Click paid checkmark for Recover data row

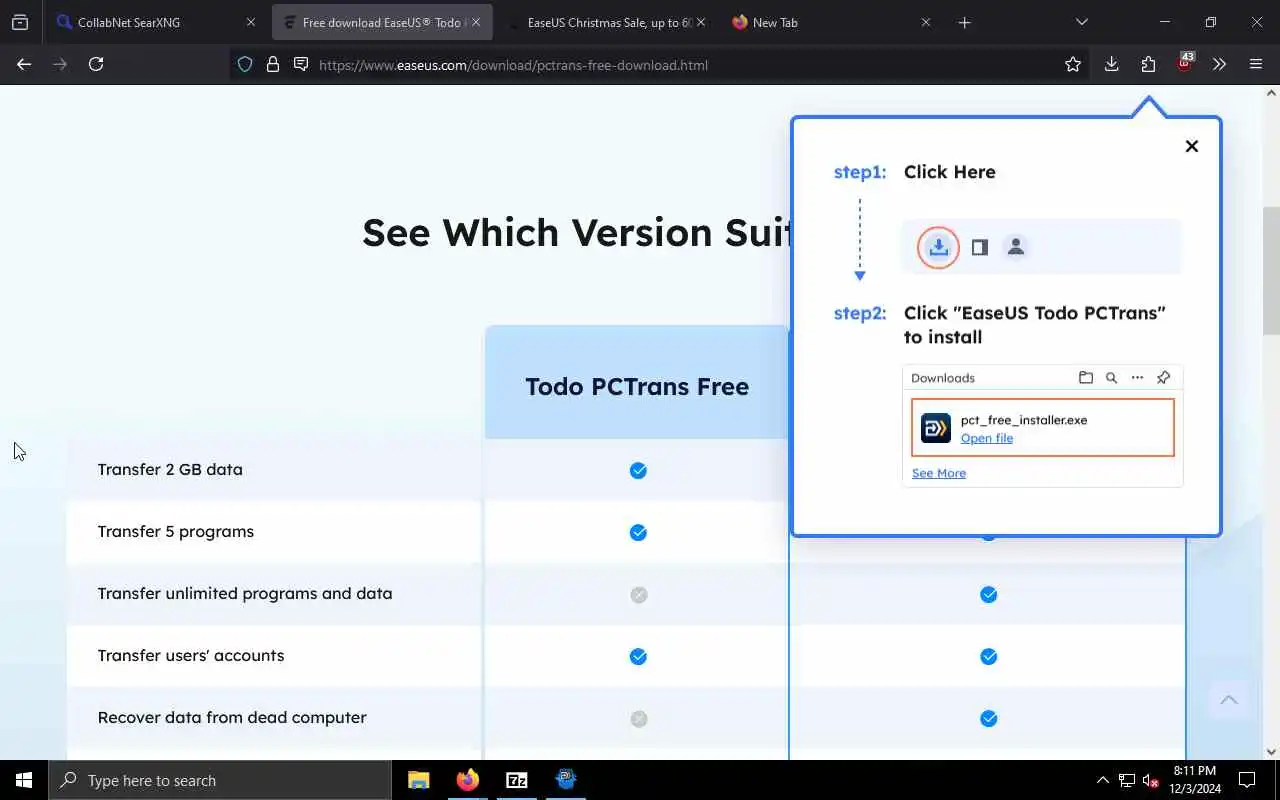pyautogui.click(x=988, y=718)
